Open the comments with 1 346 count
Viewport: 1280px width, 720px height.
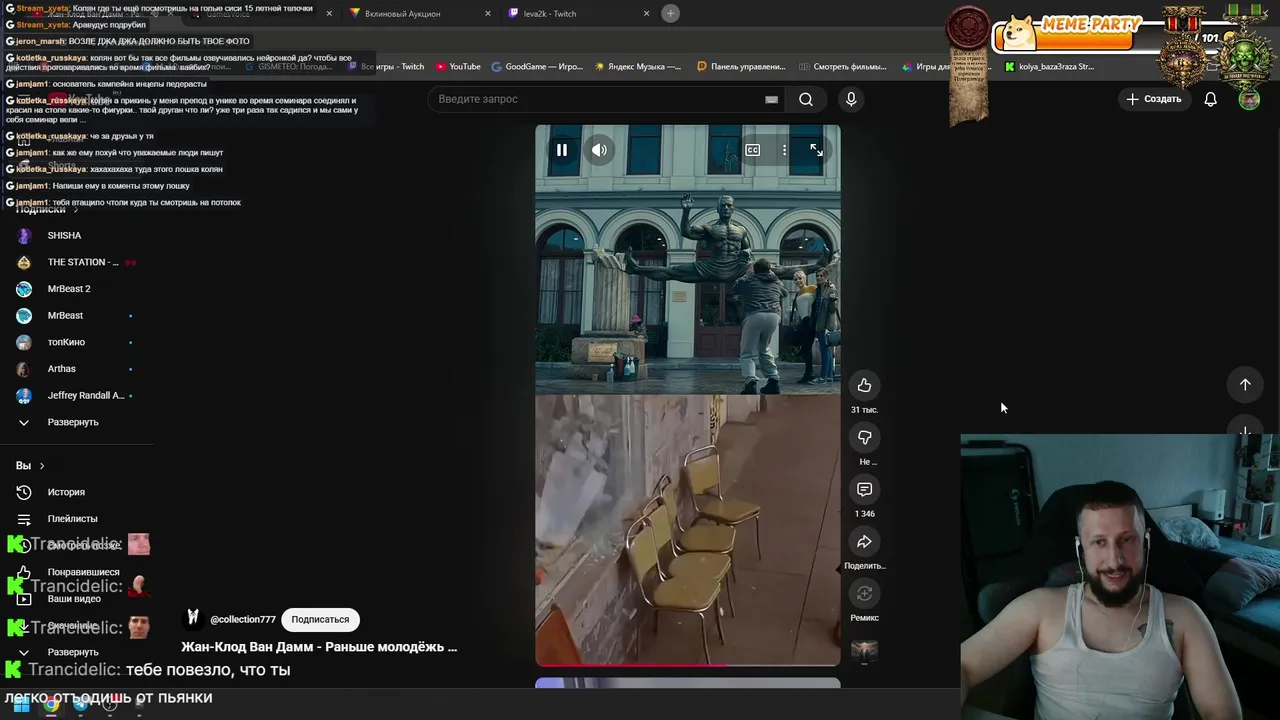[x=864, y=489]
